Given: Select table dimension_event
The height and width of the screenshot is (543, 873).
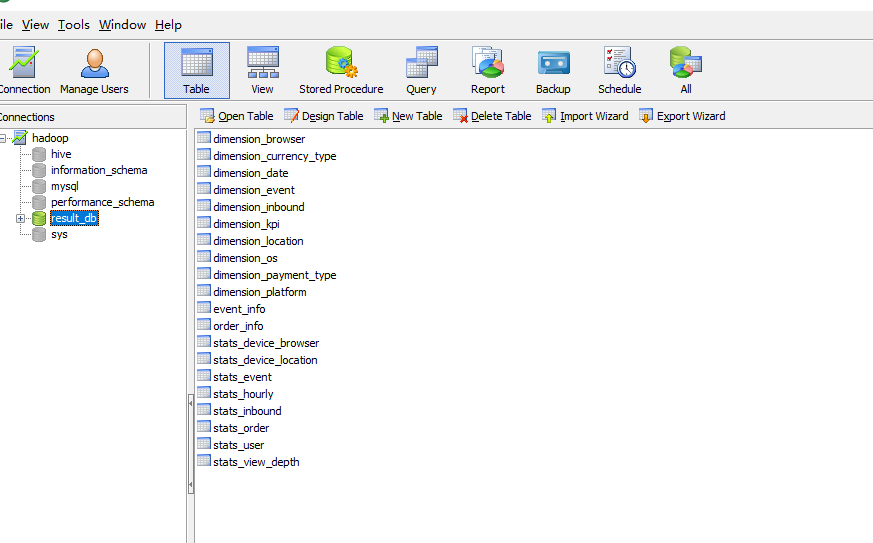Looking at the screenshot, I should coord(254,190).
